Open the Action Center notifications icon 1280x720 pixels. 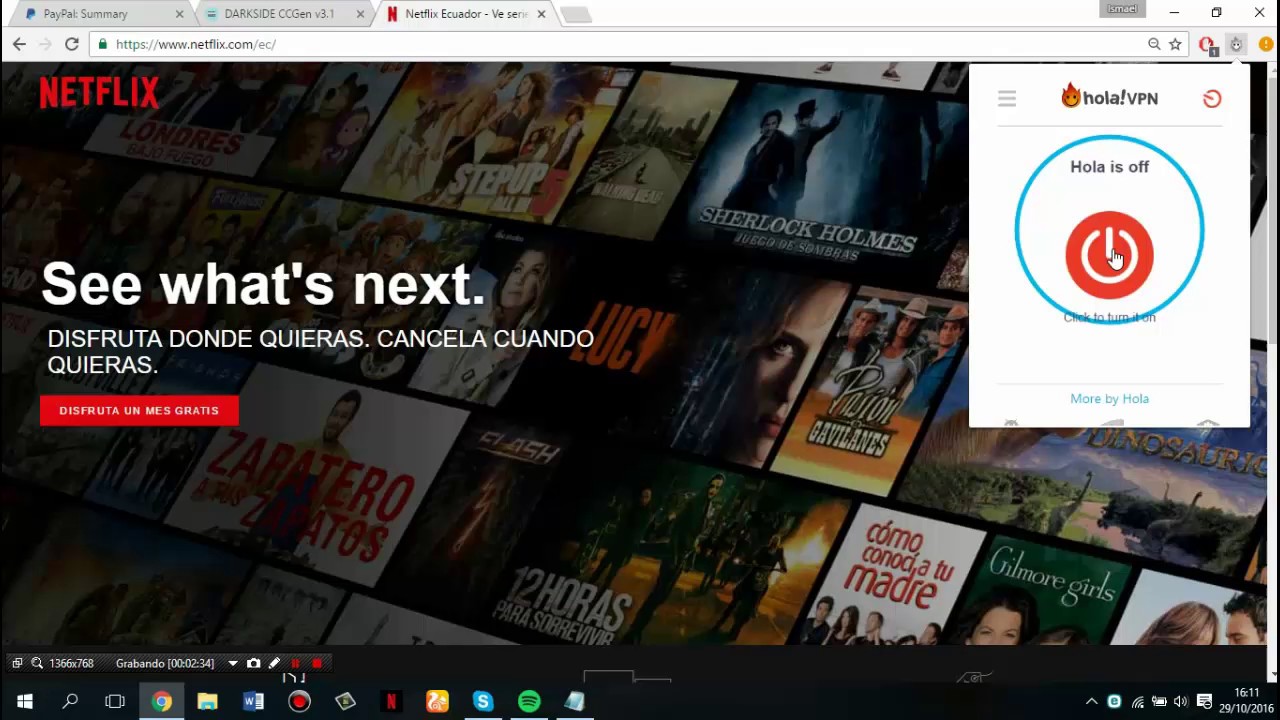click(x=1205, y=702)
